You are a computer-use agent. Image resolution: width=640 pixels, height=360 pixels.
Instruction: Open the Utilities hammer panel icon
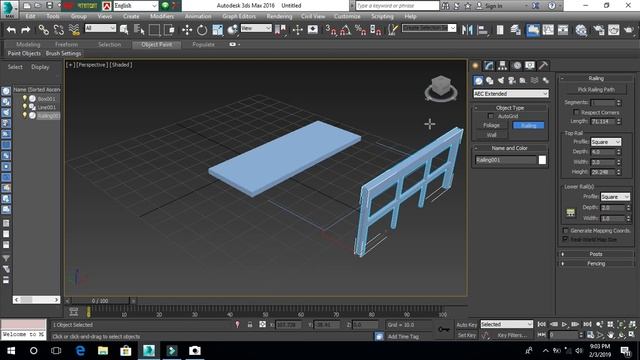click(543, 65)
